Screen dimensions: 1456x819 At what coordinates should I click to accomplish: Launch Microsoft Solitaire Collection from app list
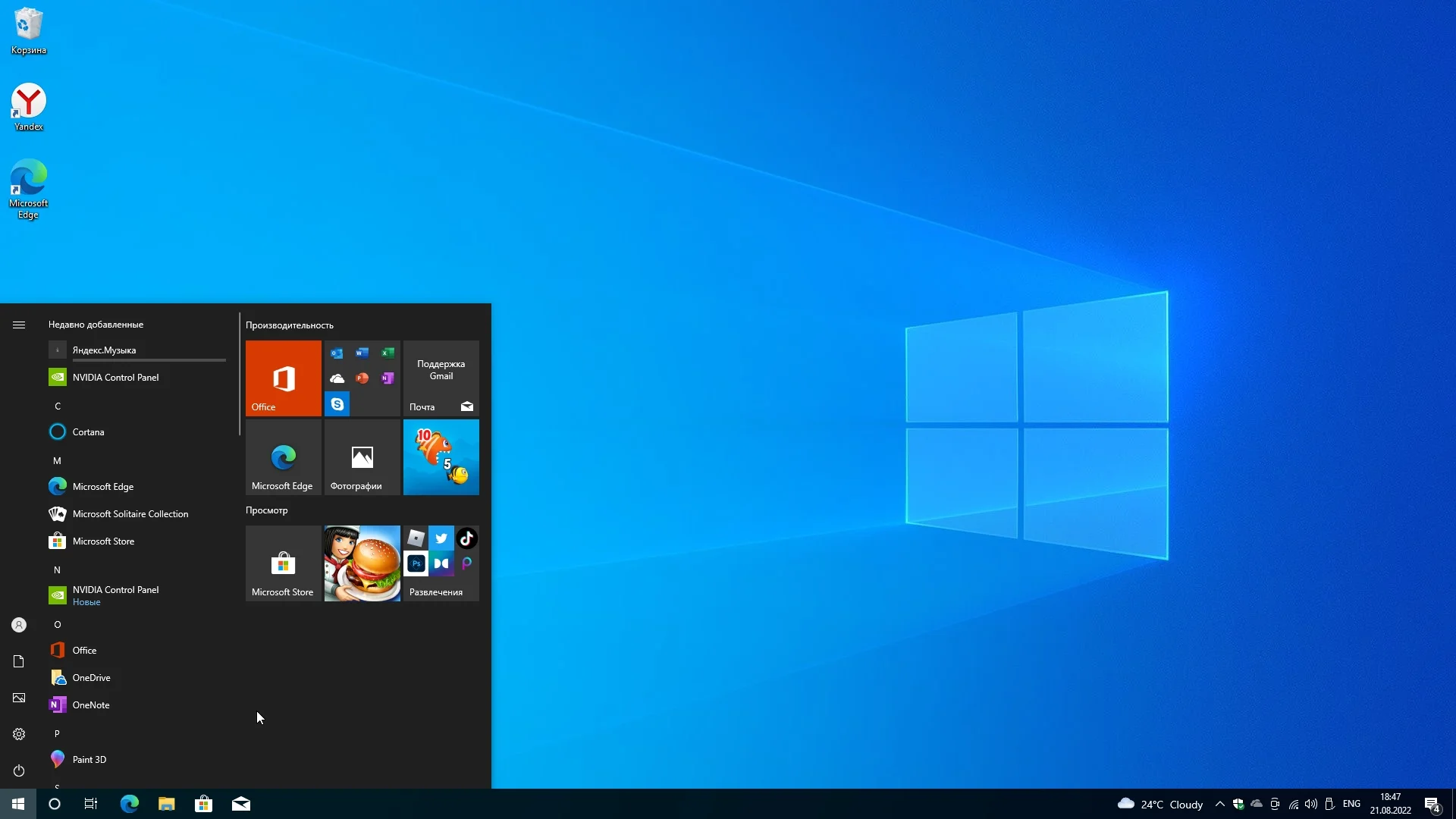tap(130, 514)
